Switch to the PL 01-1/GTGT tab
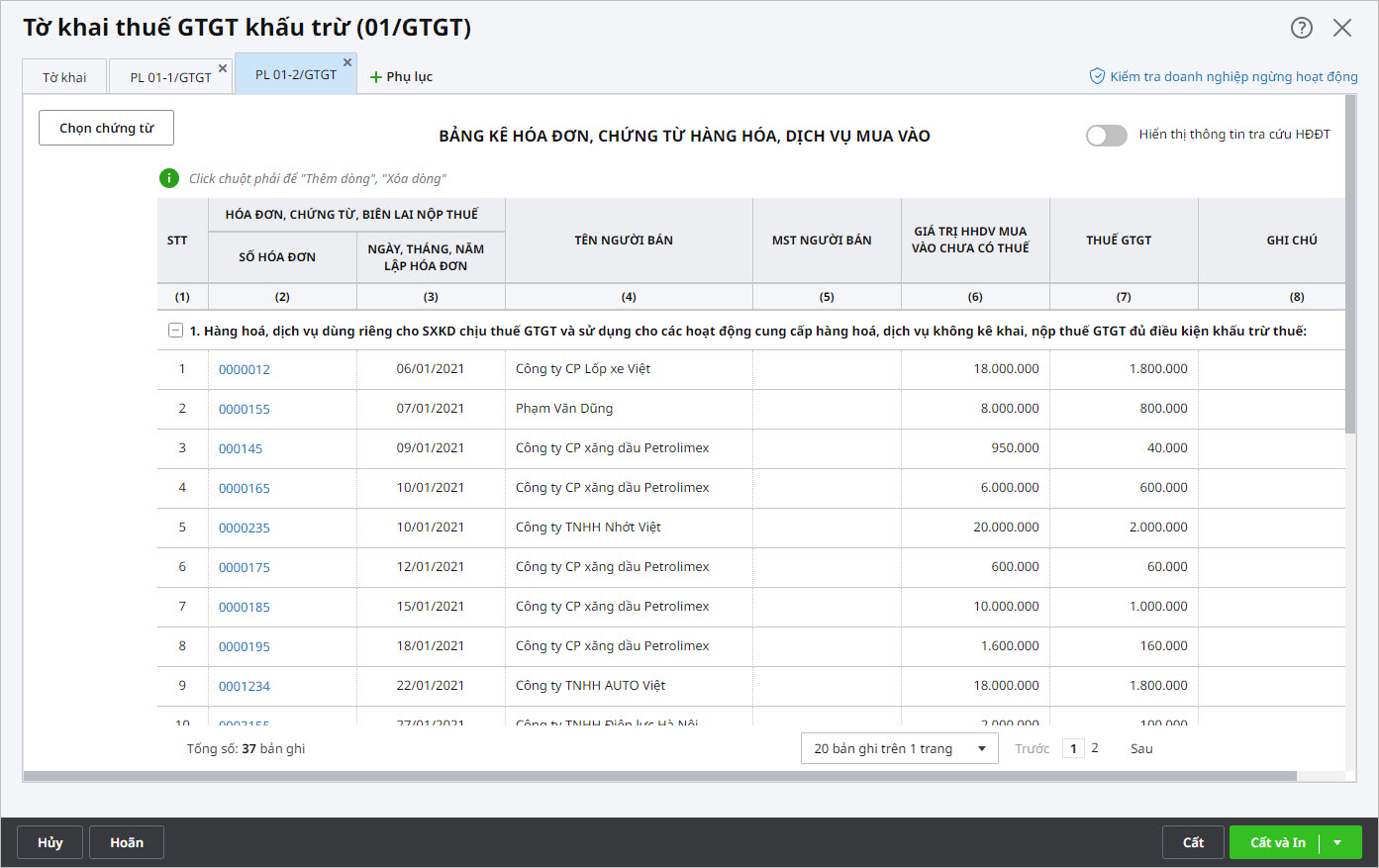The width and height of the screenshot is (1379, 868). click(x=170, y=77)
